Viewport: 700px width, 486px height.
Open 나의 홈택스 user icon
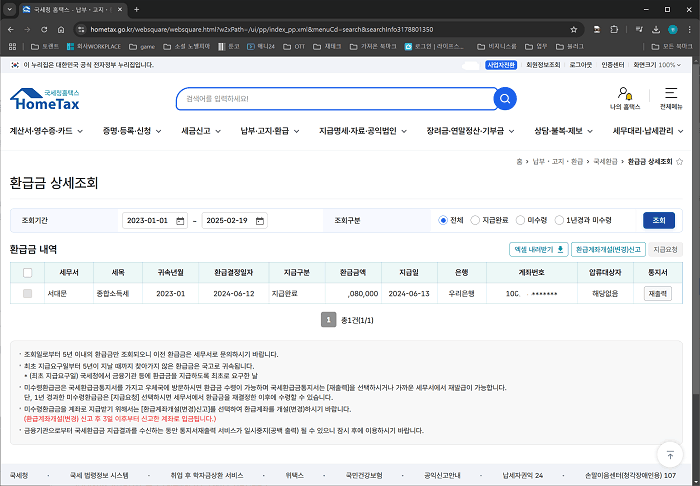click(x=625, y=99)
